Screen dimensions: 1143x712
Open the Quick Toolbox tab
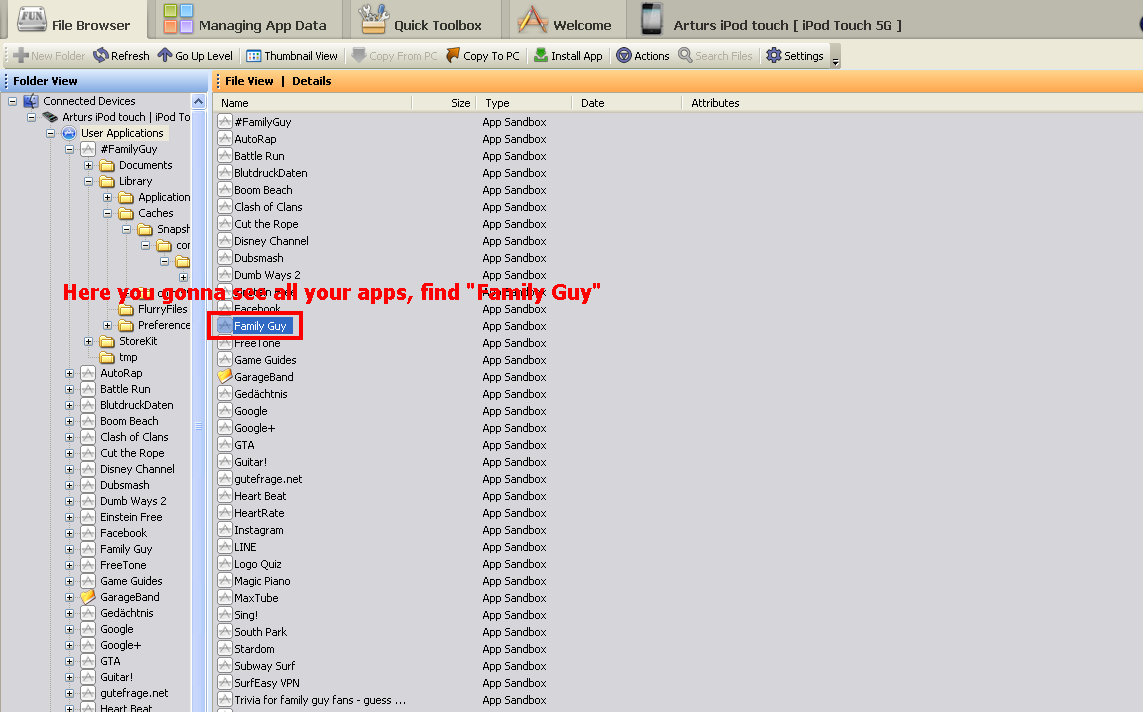[x=422, y=20]
